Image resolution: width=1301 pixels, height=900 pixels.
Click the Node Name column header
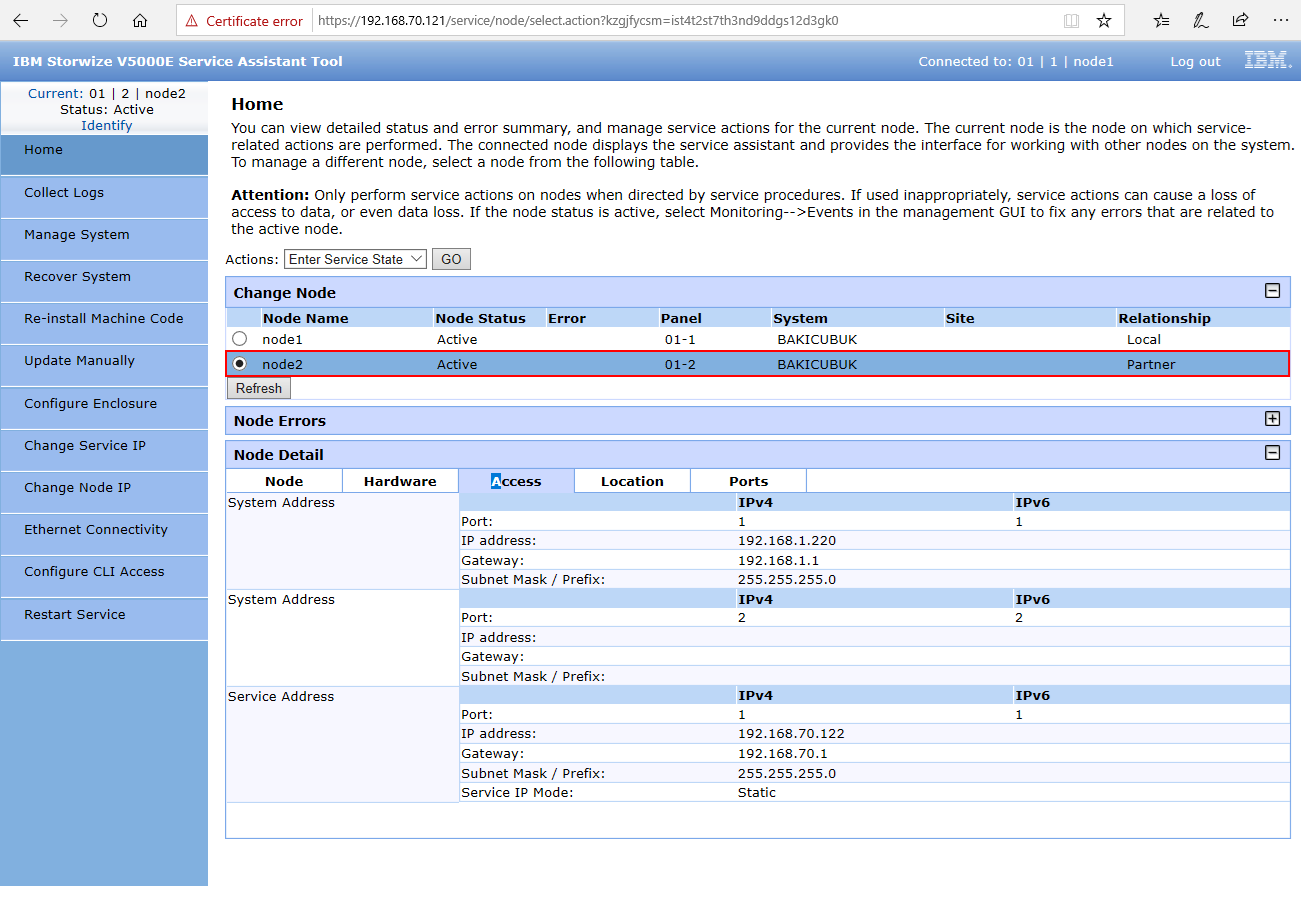coord(305,318)
